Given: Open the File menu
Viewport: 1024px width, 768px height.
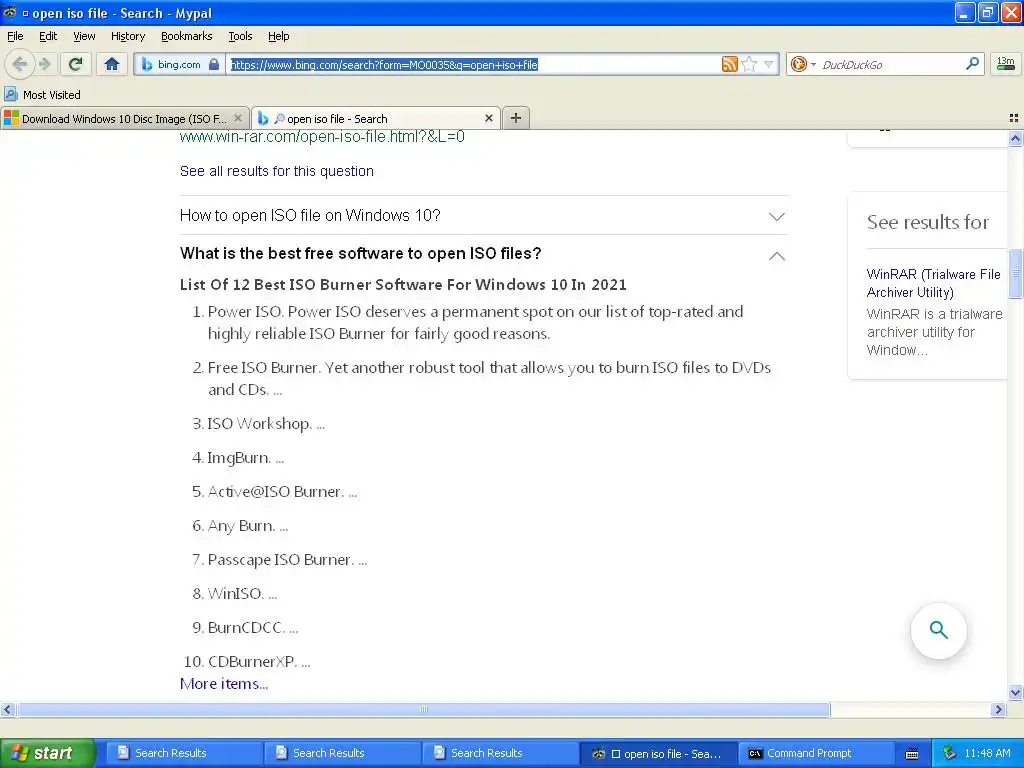Looking at the screenshot, I should (15, 36).
